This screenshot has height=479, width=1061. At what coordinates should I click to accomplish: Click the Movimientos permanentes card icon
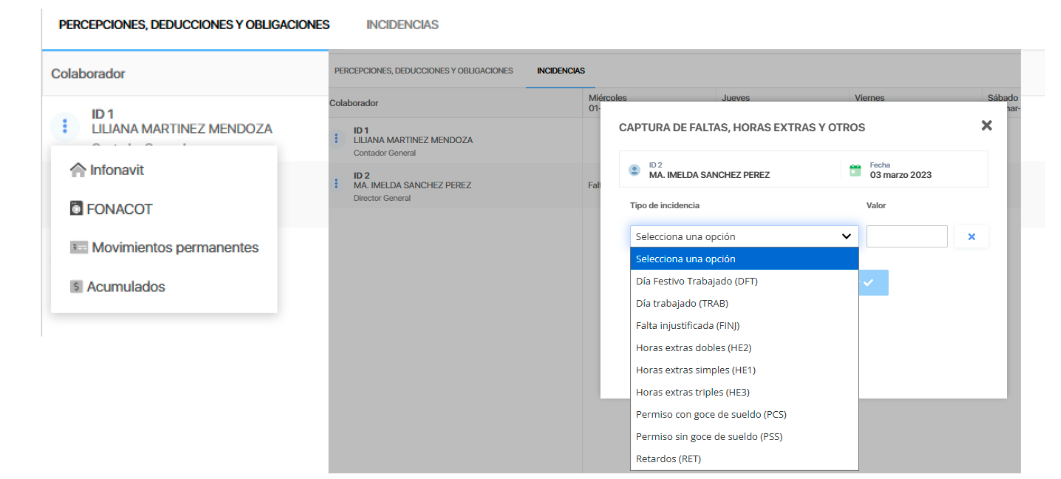tap(79, 247)
